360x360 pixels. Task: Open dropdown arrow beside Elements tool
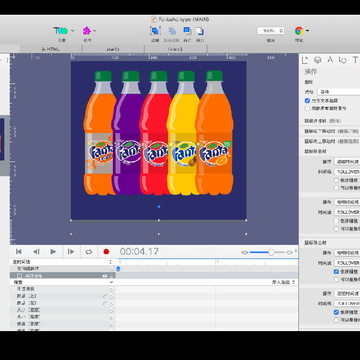[x=72, y=31]
